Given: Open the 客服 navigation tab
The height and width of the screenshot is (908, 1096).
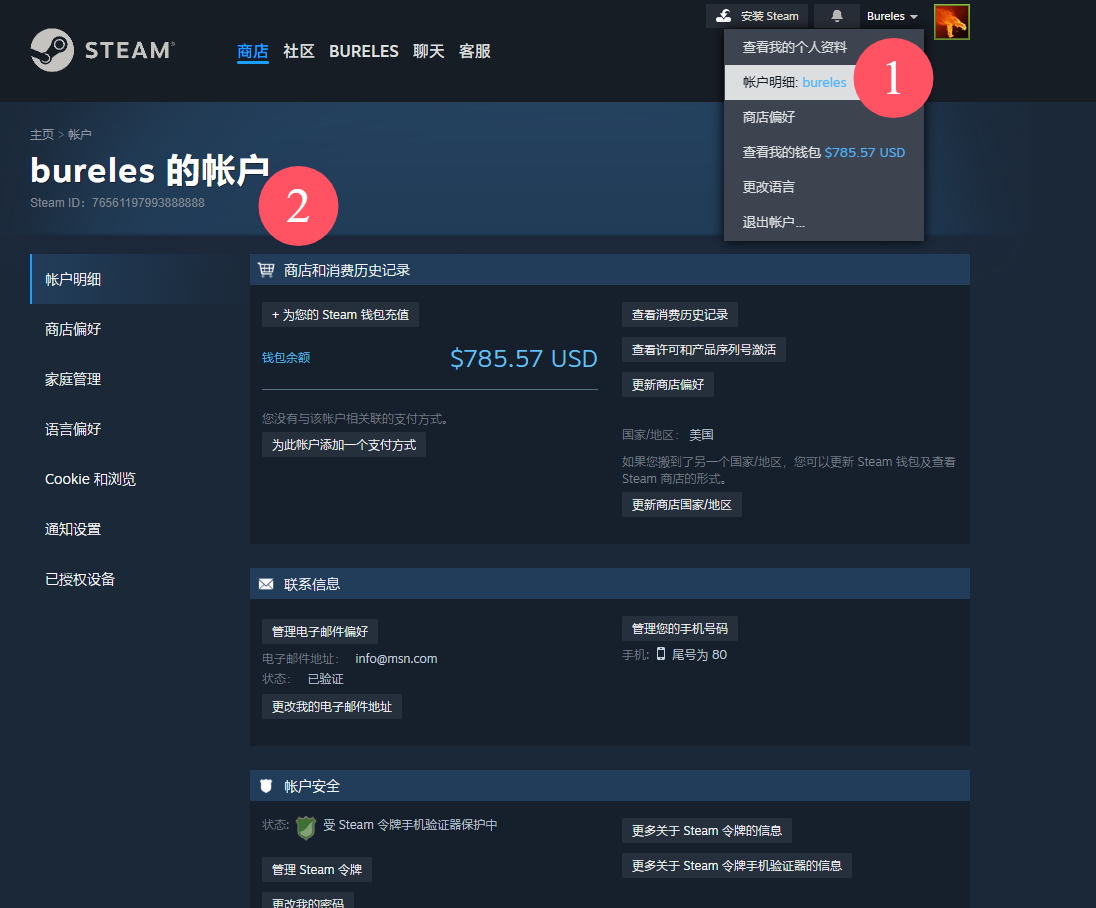Looking at the screenshot, I should [x=475, y=51].
